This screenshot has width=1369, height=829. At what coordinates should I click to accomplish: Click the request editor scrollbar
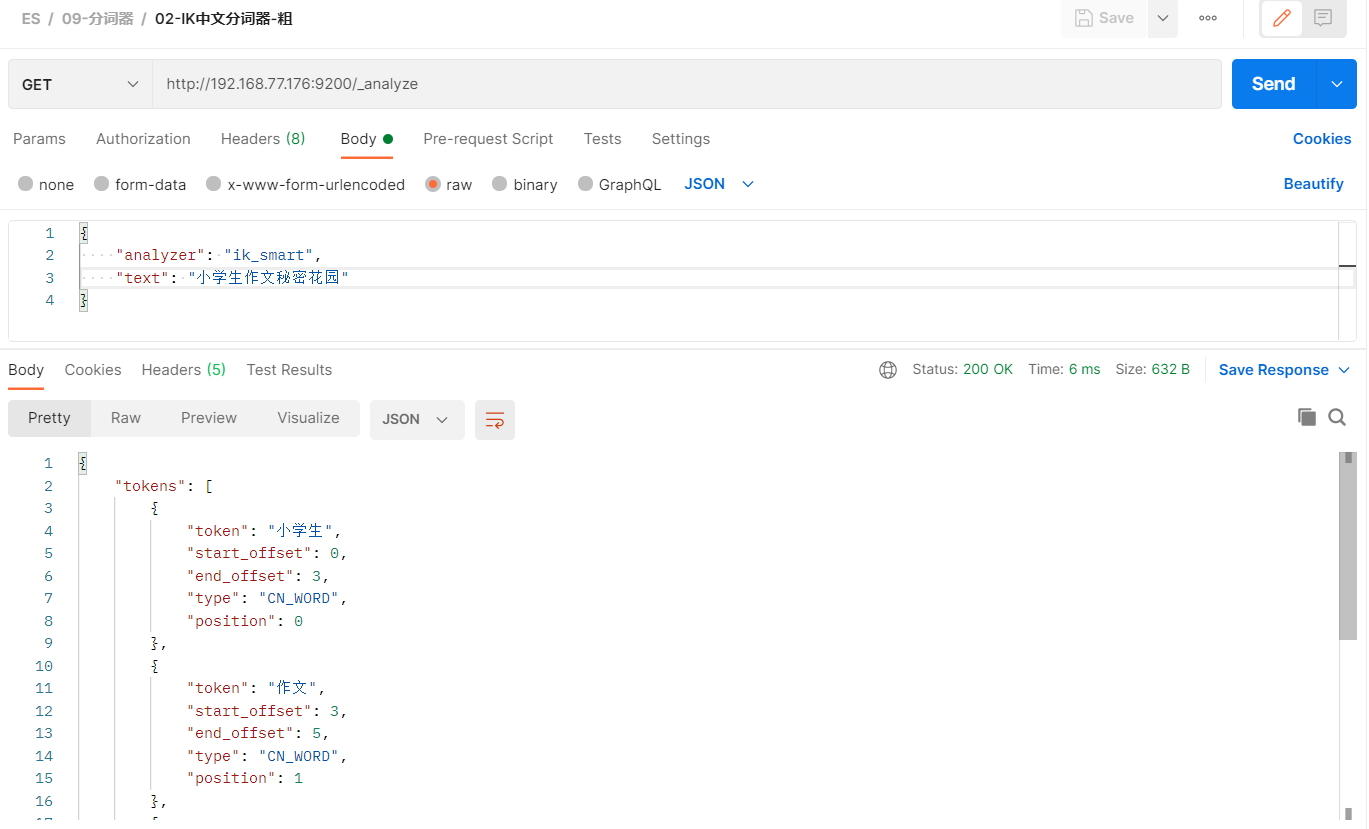1348,281
